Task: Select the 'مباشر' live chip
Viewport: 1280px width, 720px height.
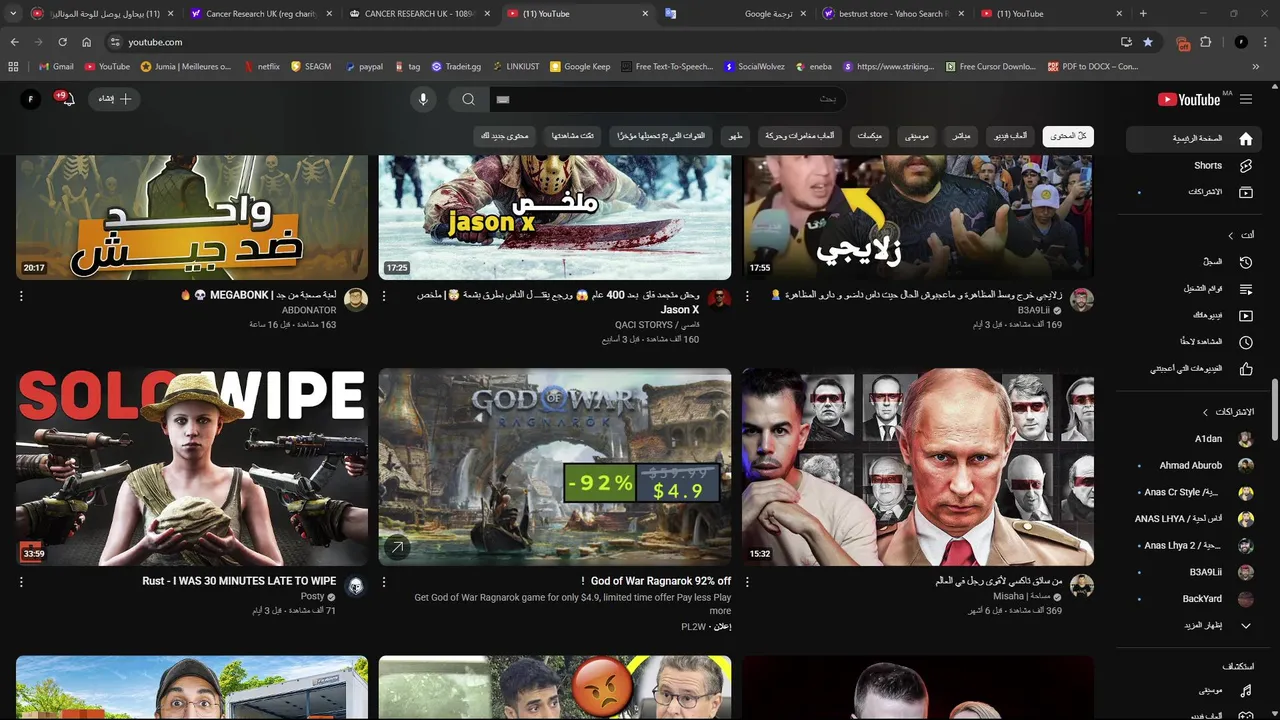Action: coord(961,136)
